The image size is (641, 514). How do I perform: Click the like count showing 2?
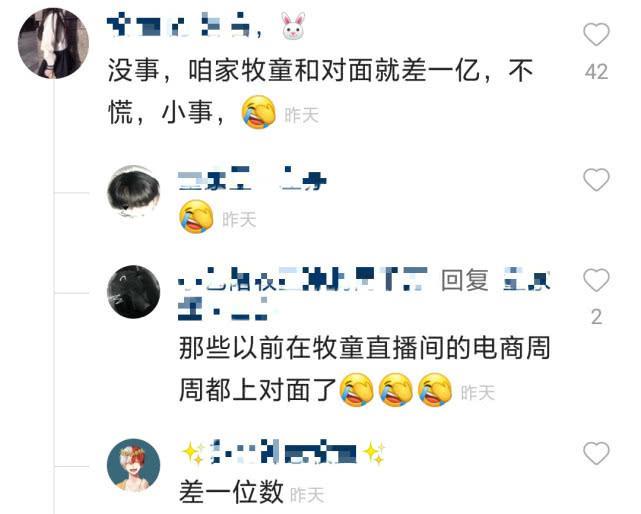pos(596,317)
